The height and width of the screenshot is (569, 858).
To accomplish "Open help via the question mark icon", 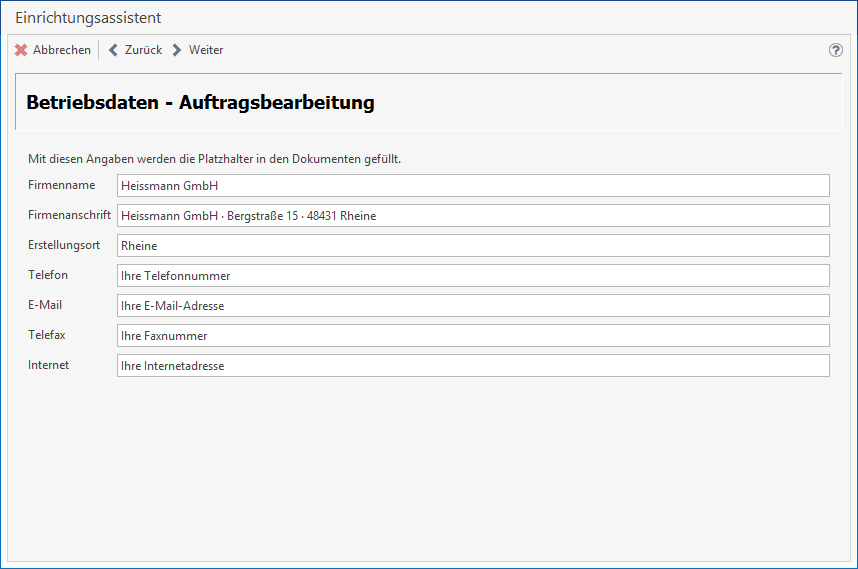I will [836, 50].
